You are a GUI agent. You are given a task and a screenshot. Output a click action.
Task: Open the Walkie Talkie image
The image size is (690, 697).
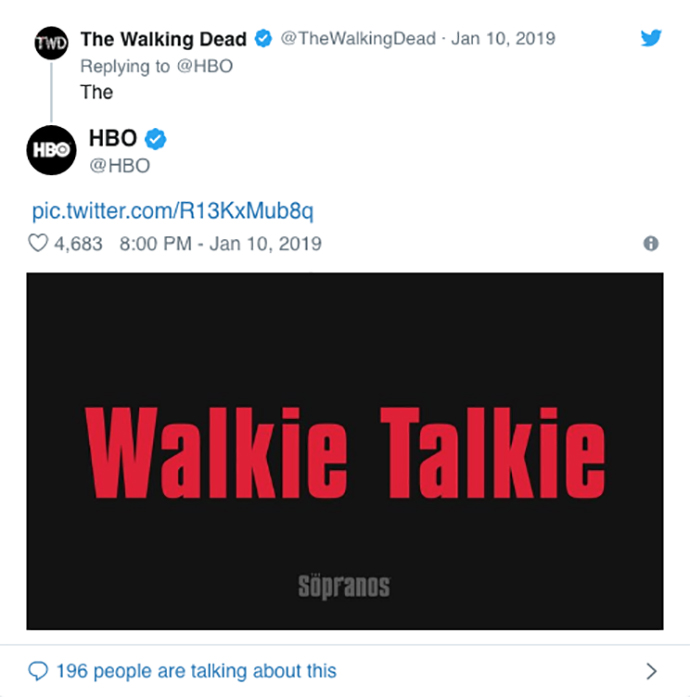[x=345, y=451]
